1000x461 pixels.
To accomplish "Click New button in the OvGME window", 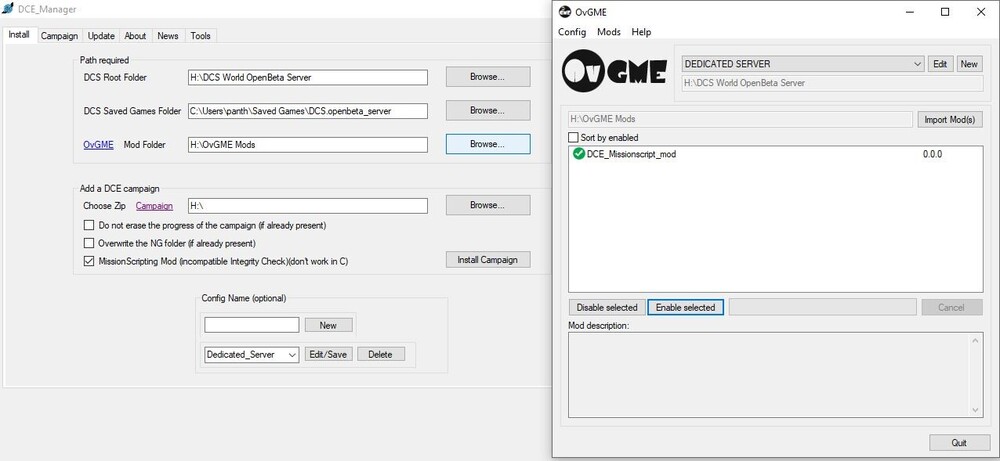I will [969, 64].
